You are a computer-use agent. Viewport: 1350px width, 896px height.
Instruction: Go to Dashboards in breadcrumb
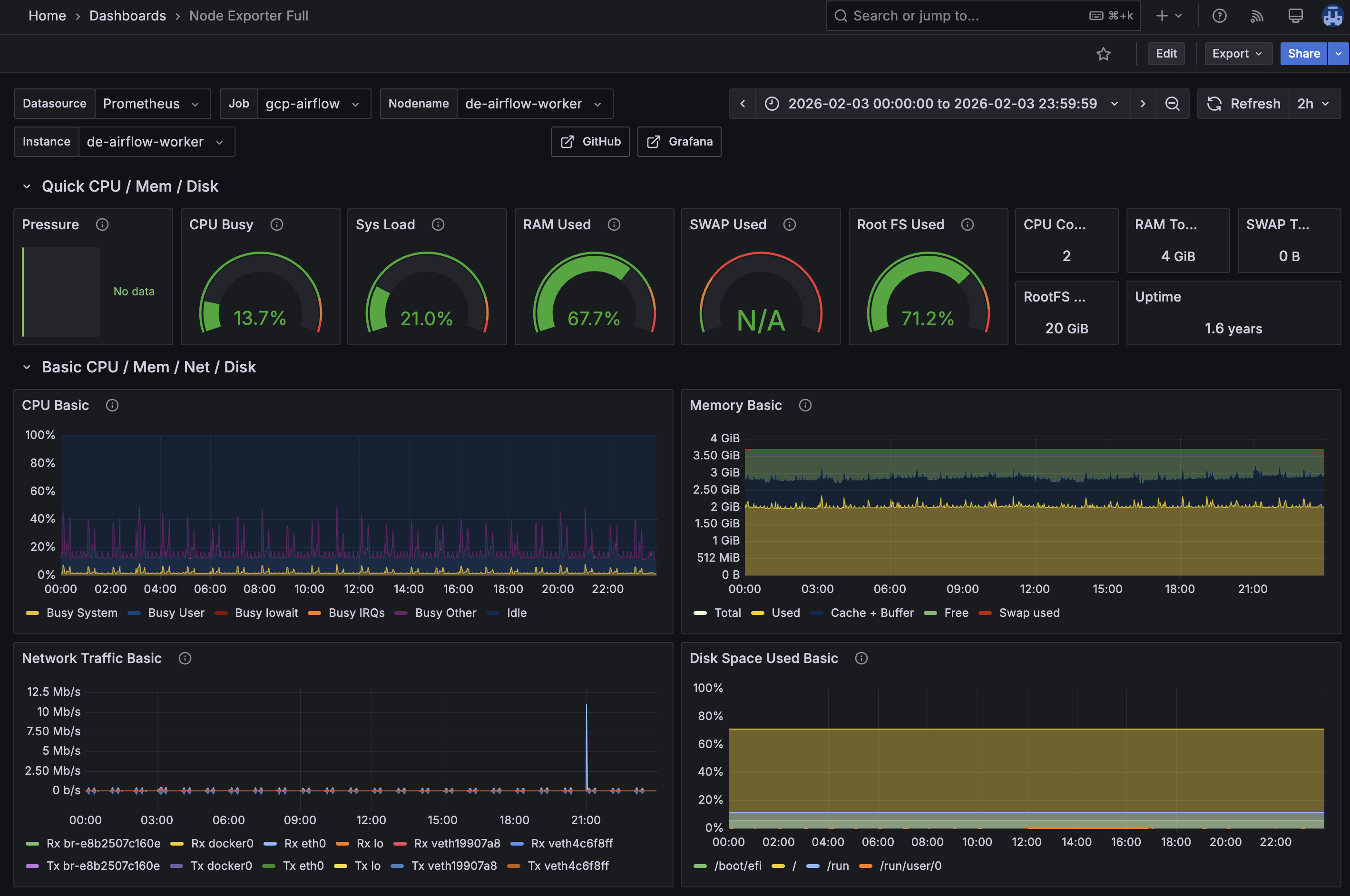[127, 15]
